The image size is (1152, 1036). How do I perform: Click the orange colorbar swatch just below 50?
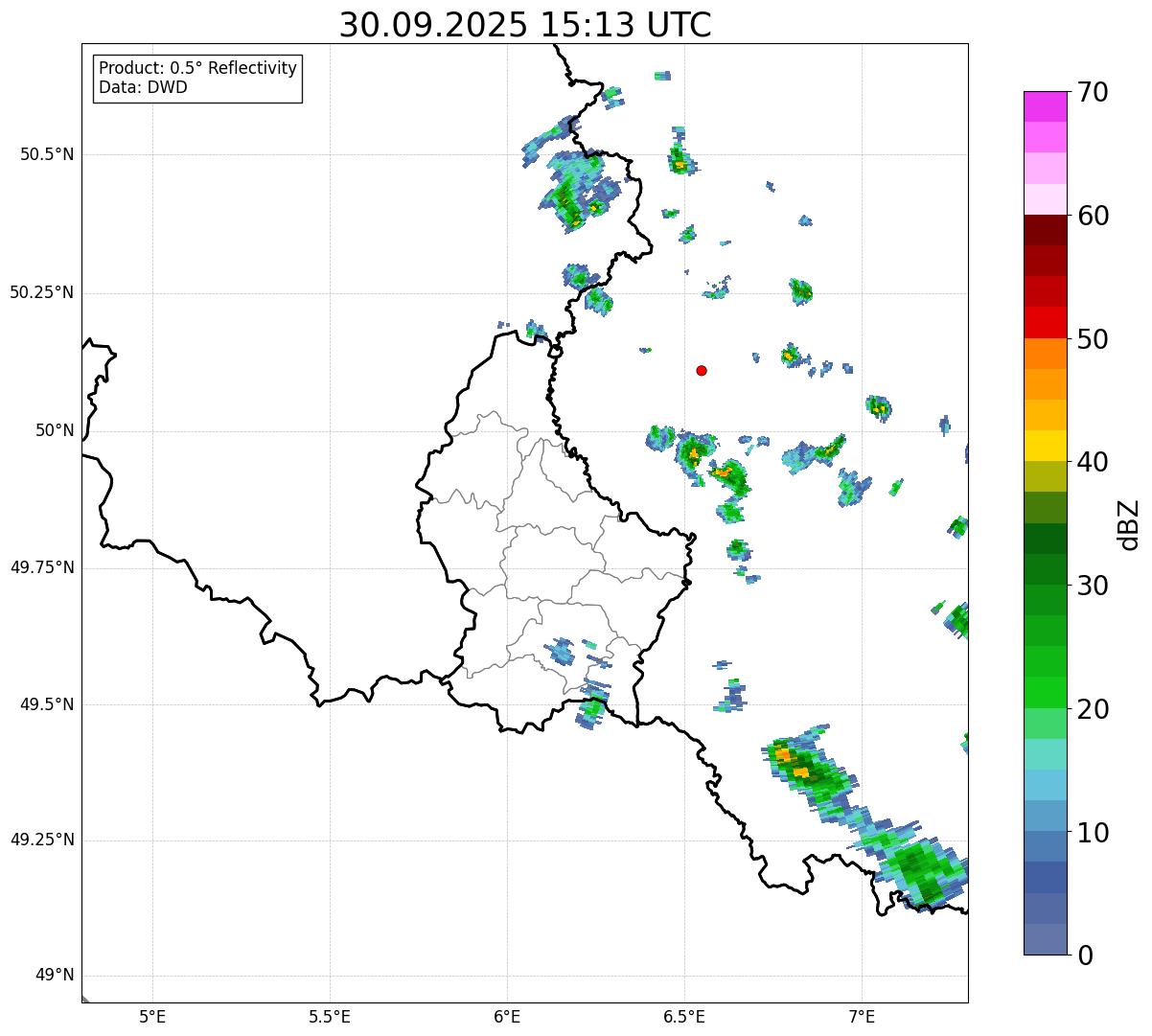1045,354
